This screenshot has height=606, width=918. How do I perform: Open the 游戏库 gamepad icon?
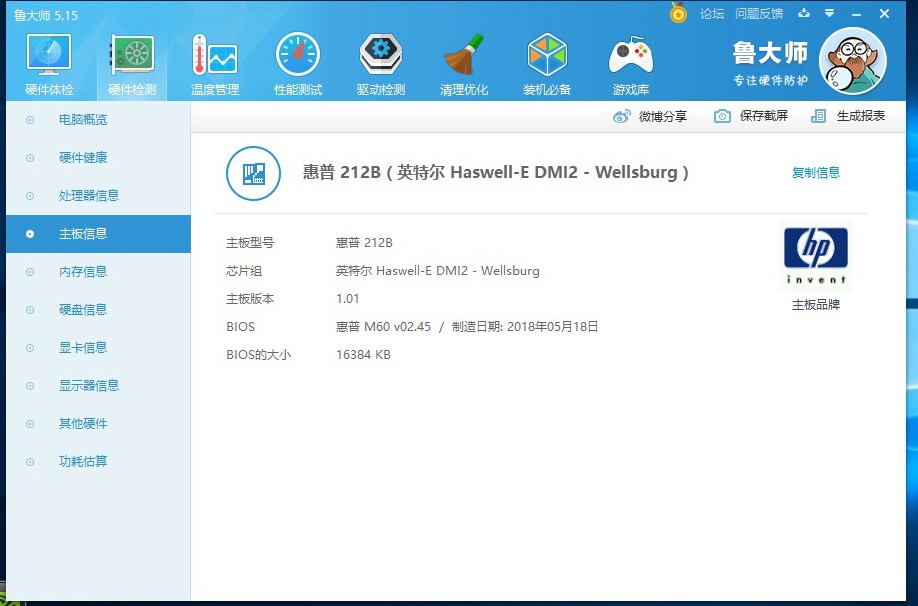[x=631, y=56]
